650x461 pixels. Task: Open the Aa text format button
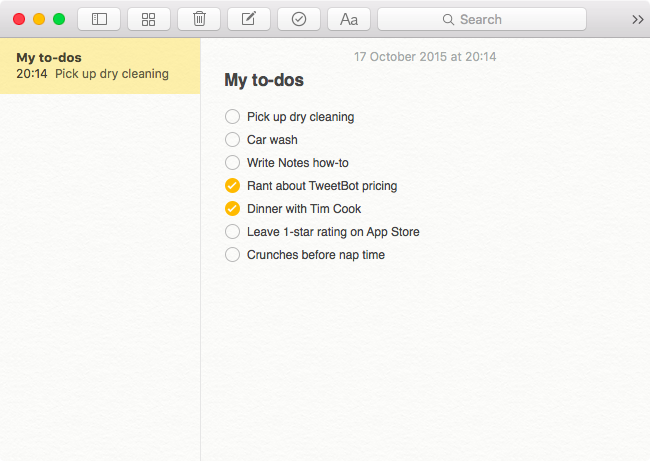(x=349, y=19)
